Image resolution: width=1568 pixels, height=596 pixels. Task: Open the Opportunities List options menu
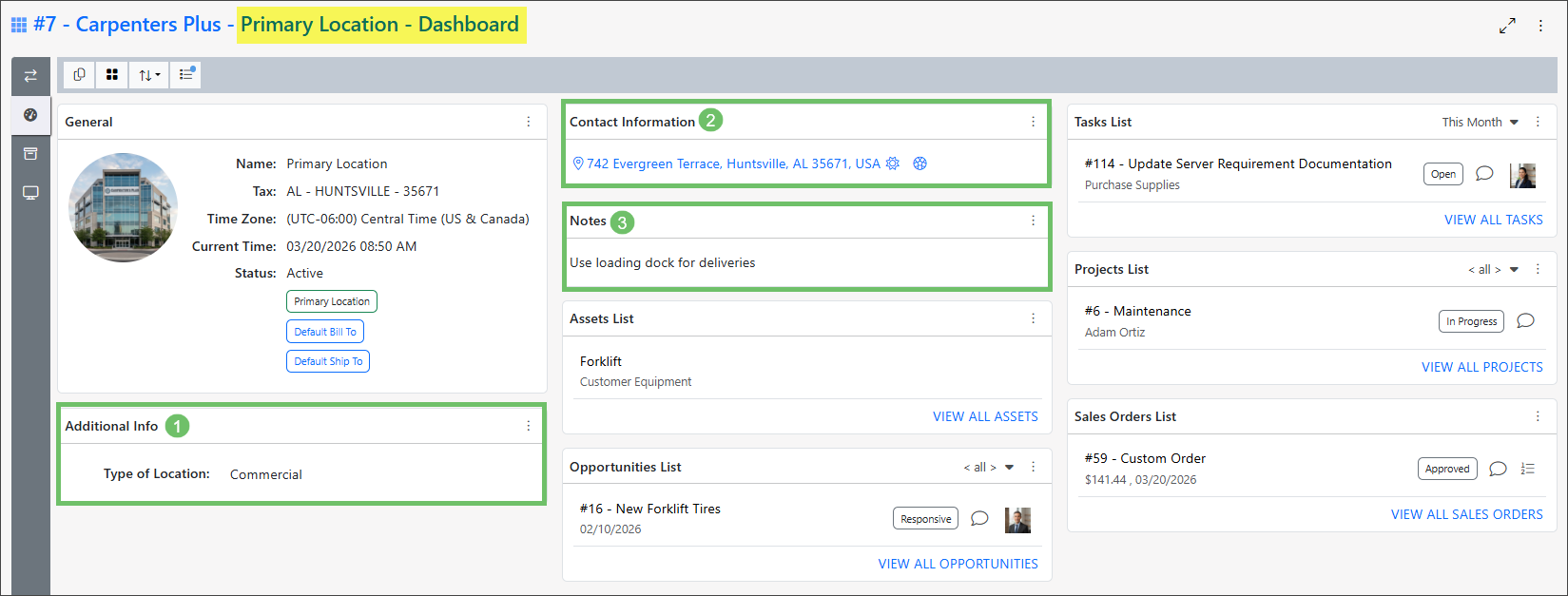[x=1033, y=467]
